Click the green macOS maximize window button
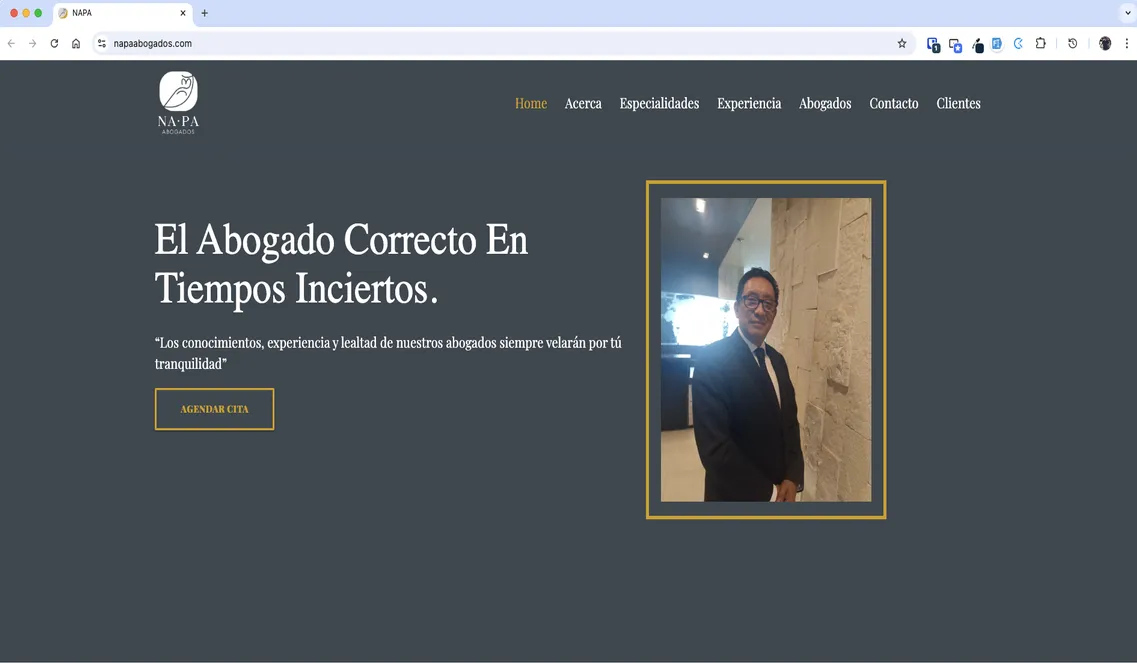This screenshot has height=663, width=1137. [x=38, y=13]
